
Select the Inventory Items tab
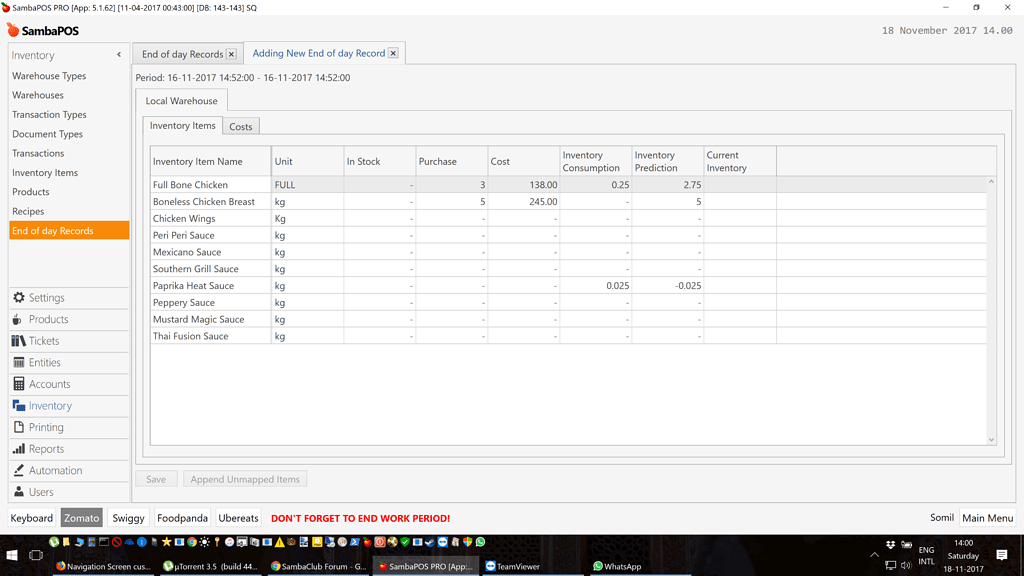click(182, 125)
